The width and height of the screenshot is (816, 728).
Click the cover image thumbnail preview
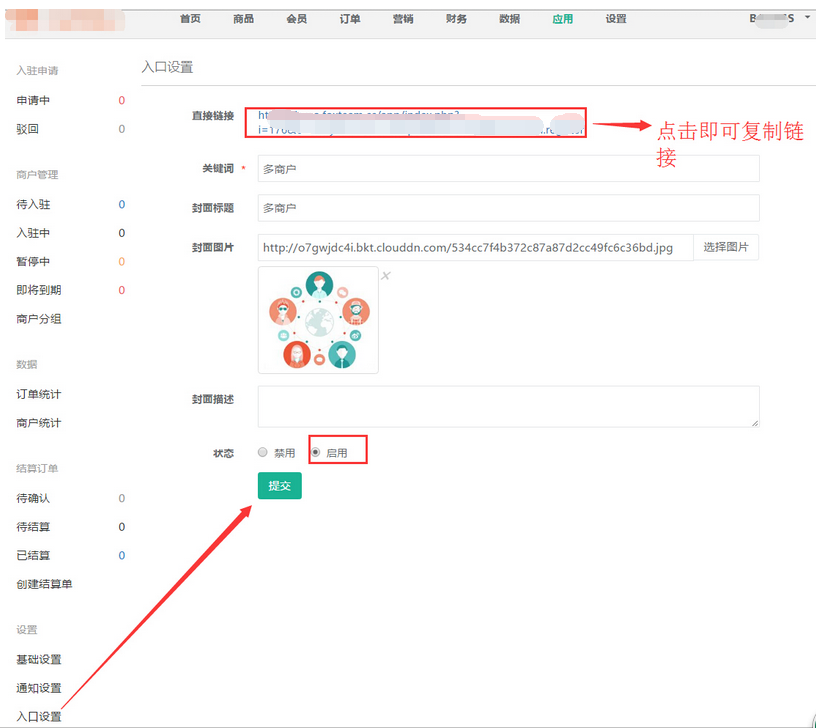coord(318,320)
